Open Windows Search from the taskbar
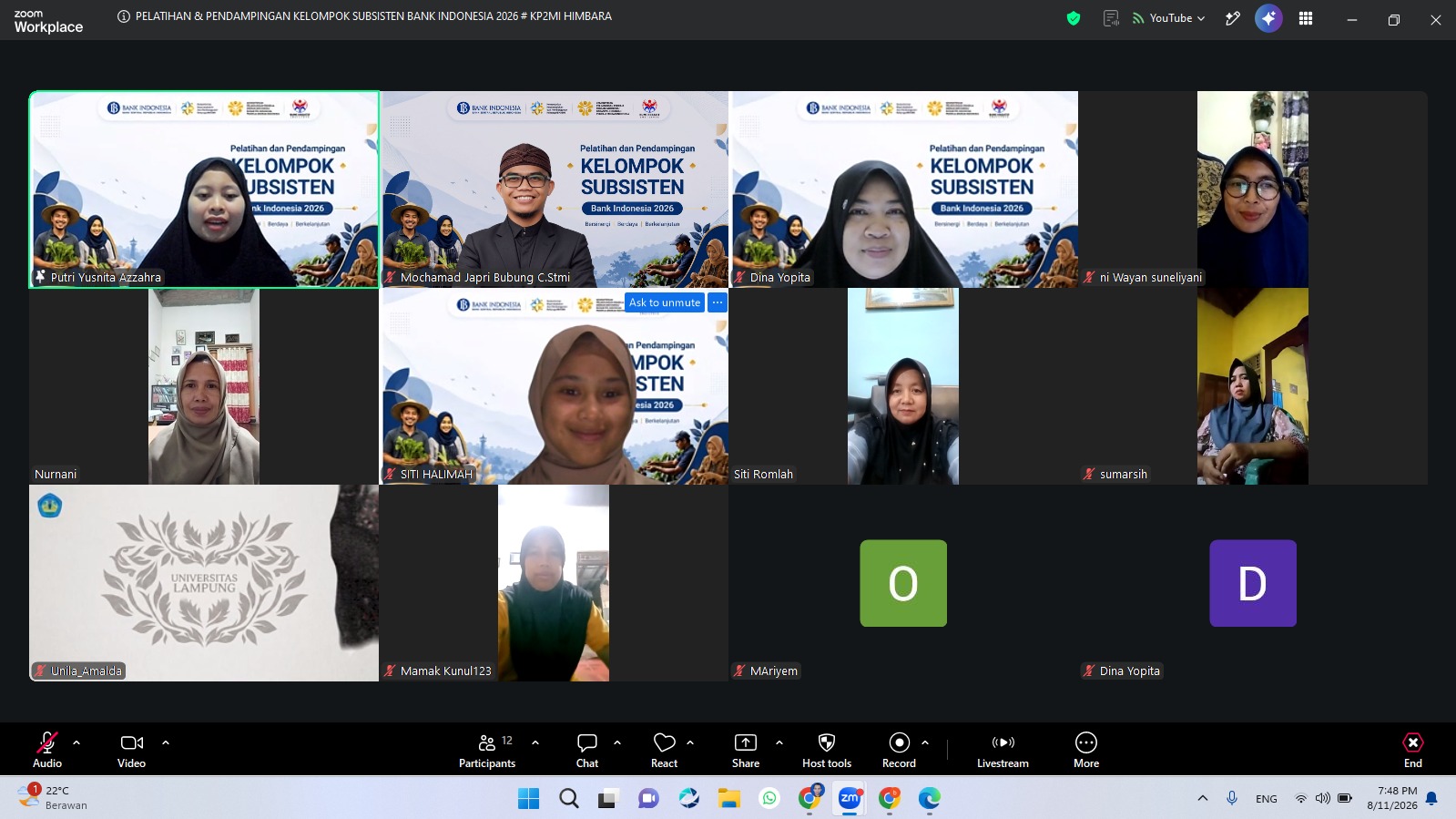This screenshot has width=1456, height=819. point(569,799)
